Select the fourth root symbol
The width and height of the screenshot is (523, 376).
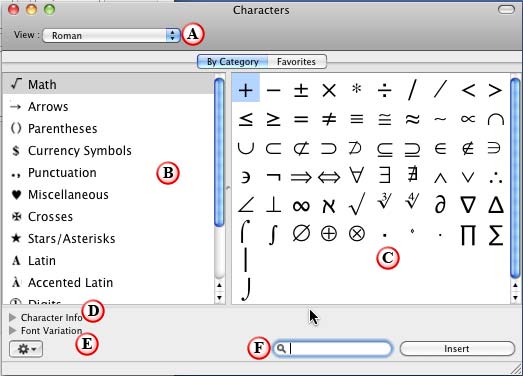click(412, 201)
